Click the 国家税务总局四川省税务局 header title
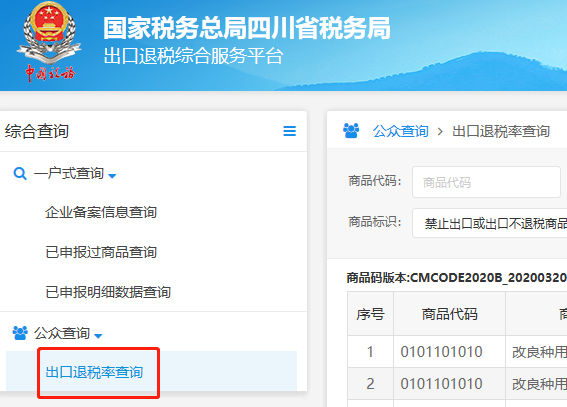Viewport: 567px width, 407px height. (x=247, y=28)
